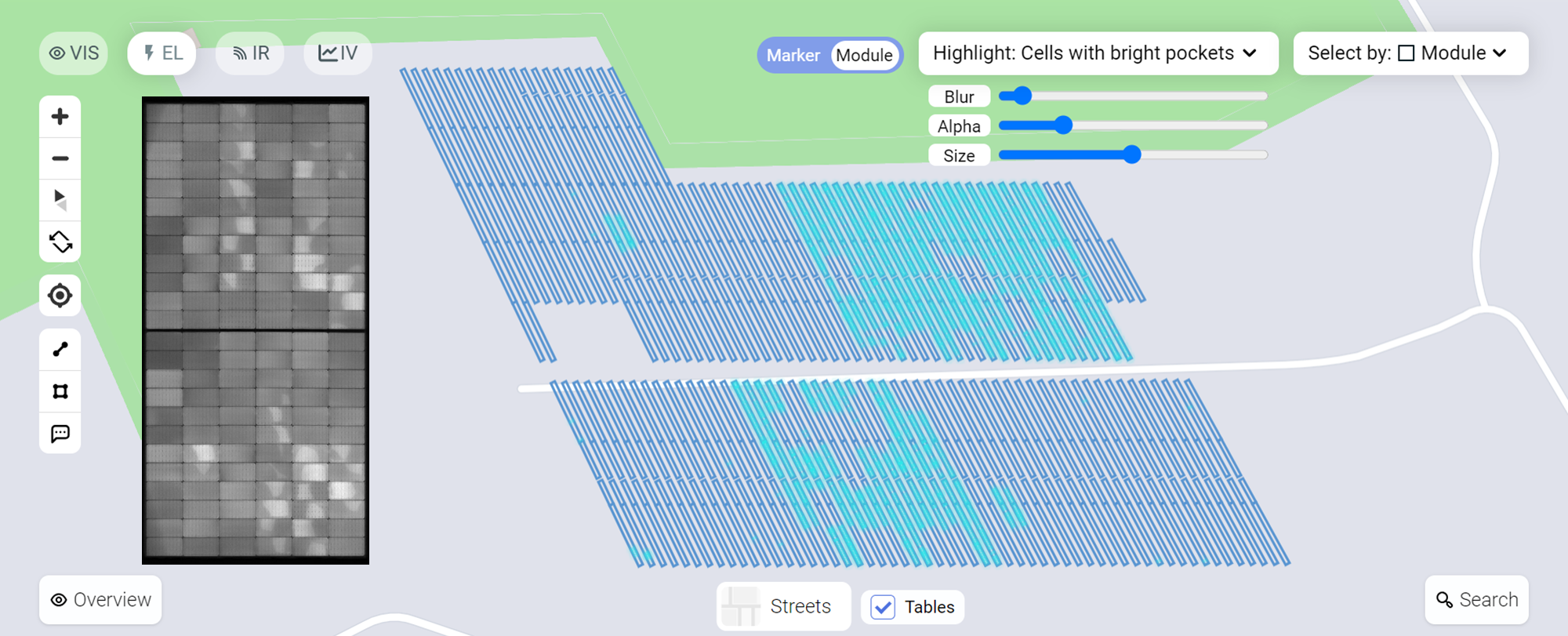Image resolution: width=1568 pixels, height=636 pixels.
Task: Select the polygon area drawing tool
Action: coord(60,391)
